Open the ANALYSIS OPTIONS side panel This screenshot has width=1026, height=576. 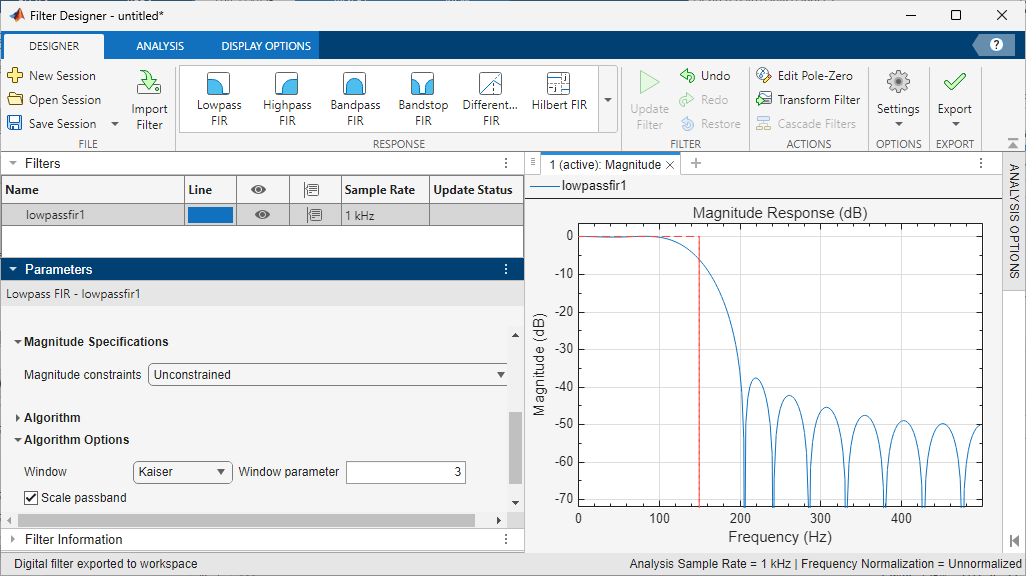point(1014,221)
